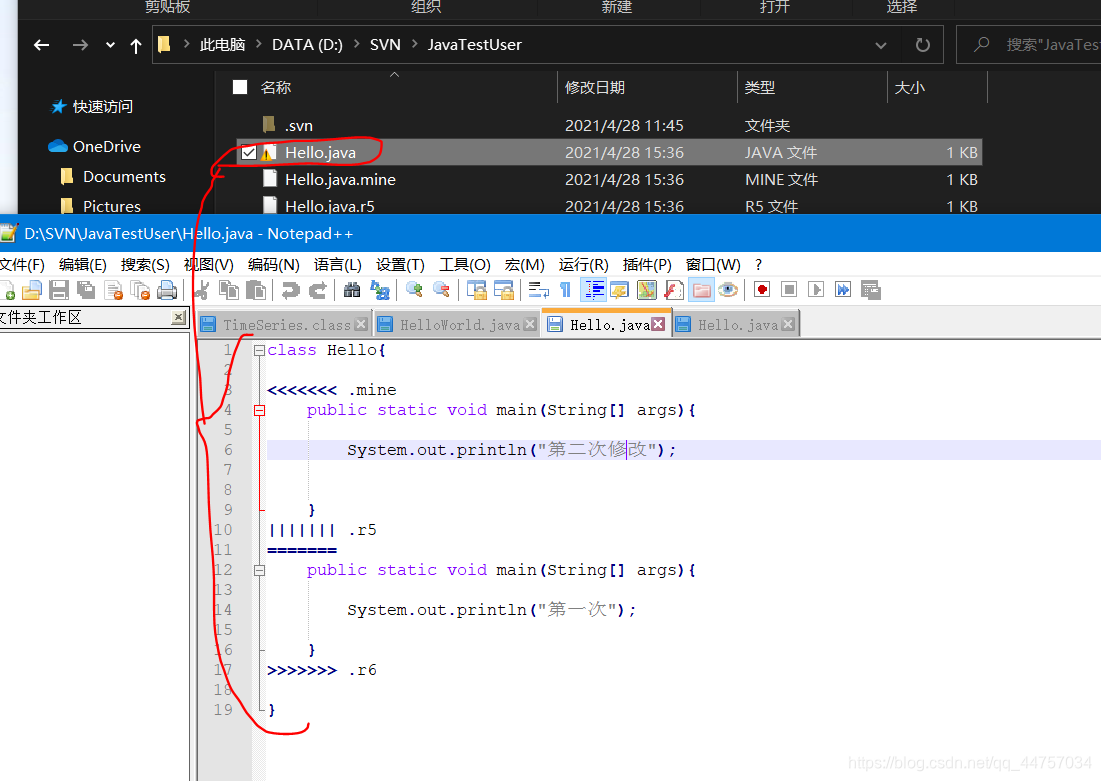Collapse the class Hello fold marker
Image resolution: width=1101 pixels, height=781 pixels.
[x=259, y=351]
